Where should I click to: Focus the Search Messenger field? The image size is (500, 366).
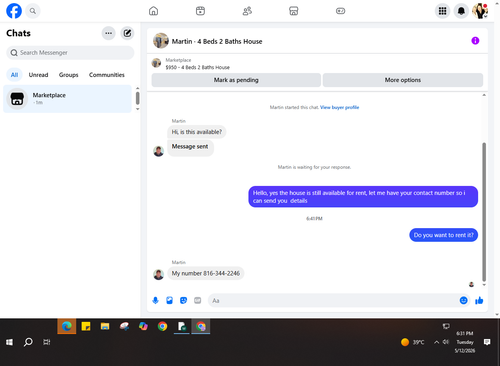[70, 53]
